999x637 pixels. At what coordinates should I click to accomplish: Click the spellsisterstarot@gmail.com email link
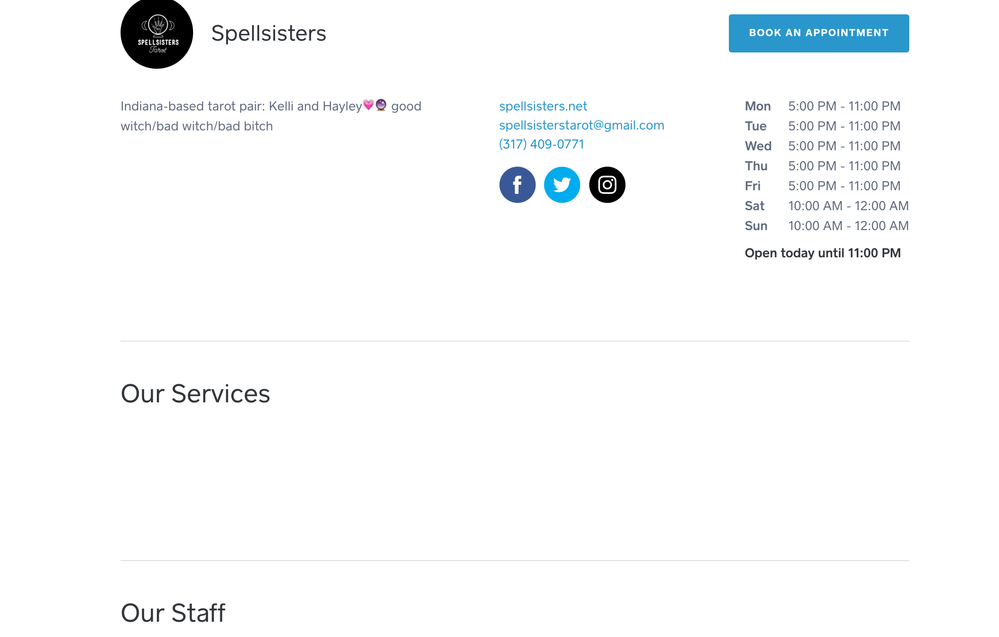click(x=581, y=125)
